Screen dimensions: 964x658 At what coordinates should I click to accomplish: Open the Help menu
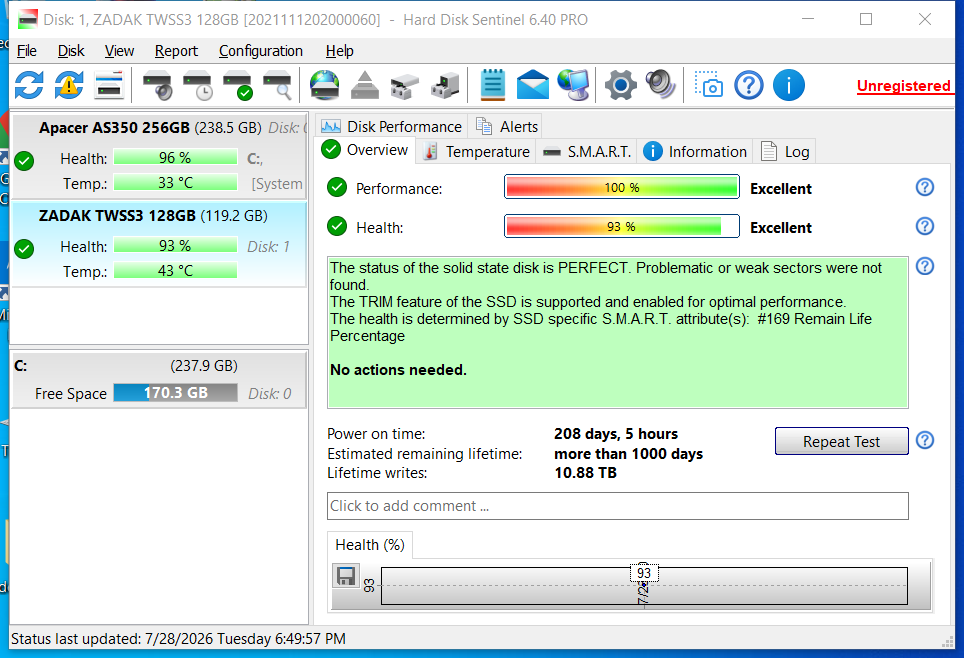pos(339,51)
